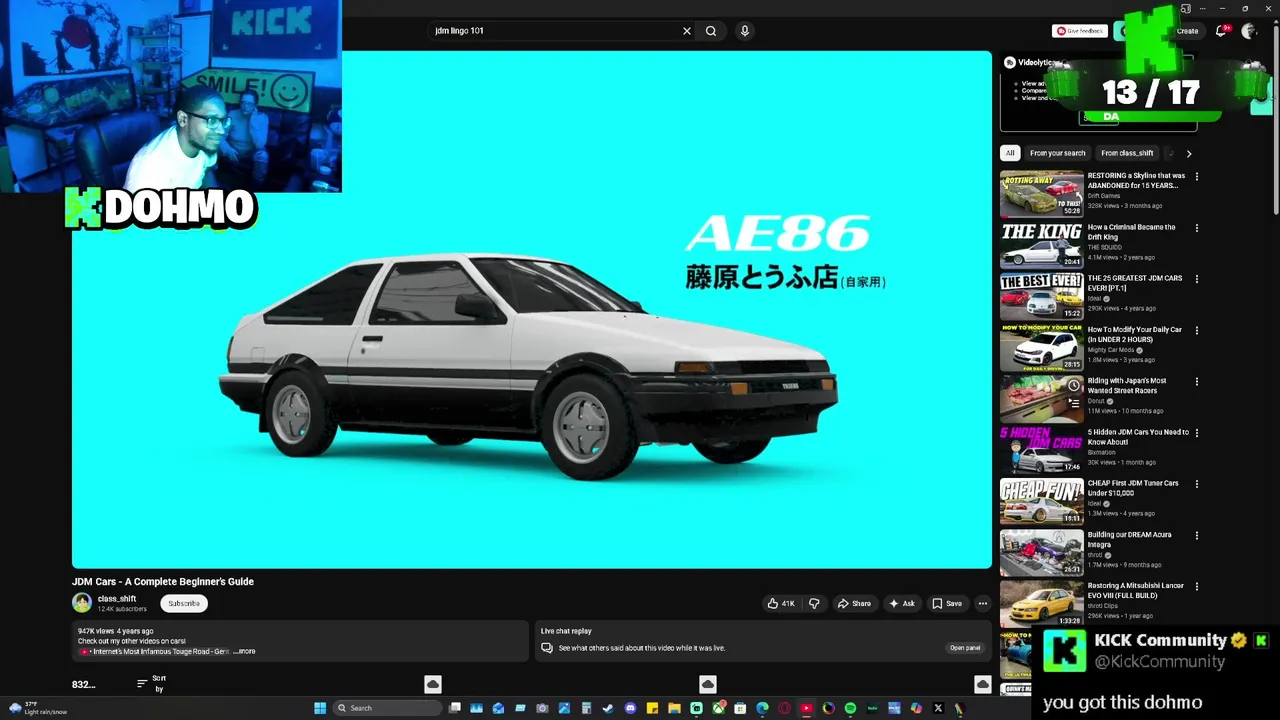Expand description with ...more
The height and width of the screenshot is (720, 1280).
244,651
